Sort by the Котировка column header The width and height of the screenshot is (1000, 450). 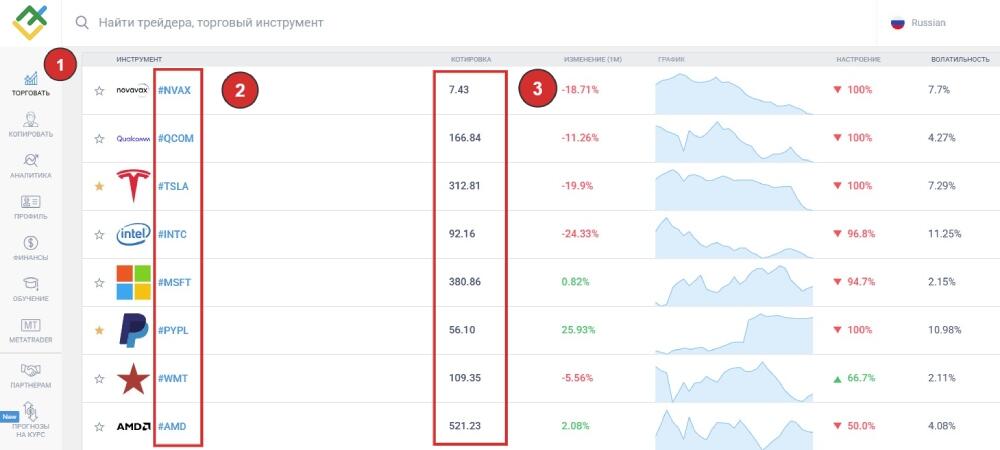click(x=471, y=59)
